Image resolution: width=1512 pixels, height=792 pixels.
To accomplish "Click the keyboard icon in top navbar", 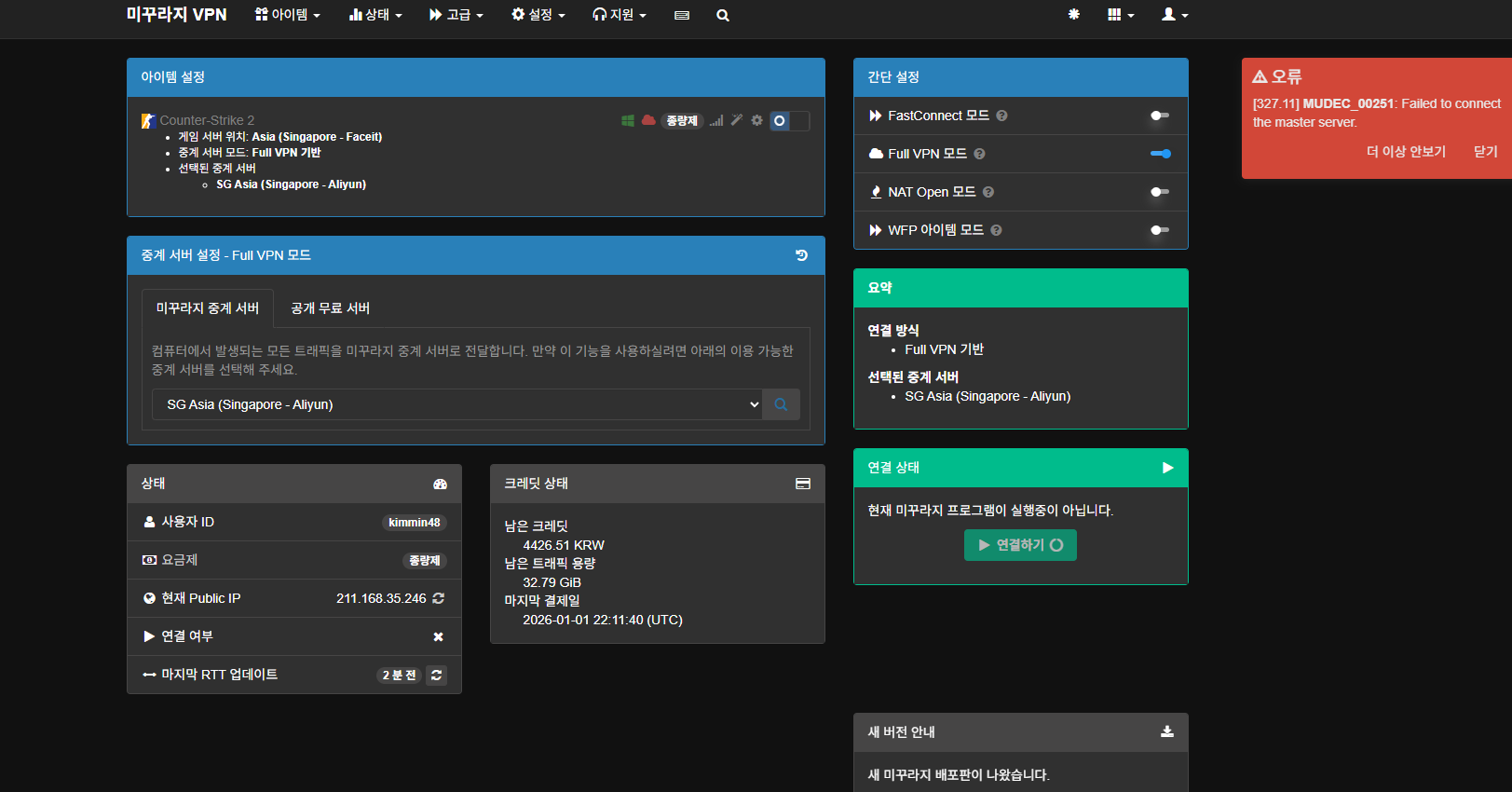I will point(682,16).
